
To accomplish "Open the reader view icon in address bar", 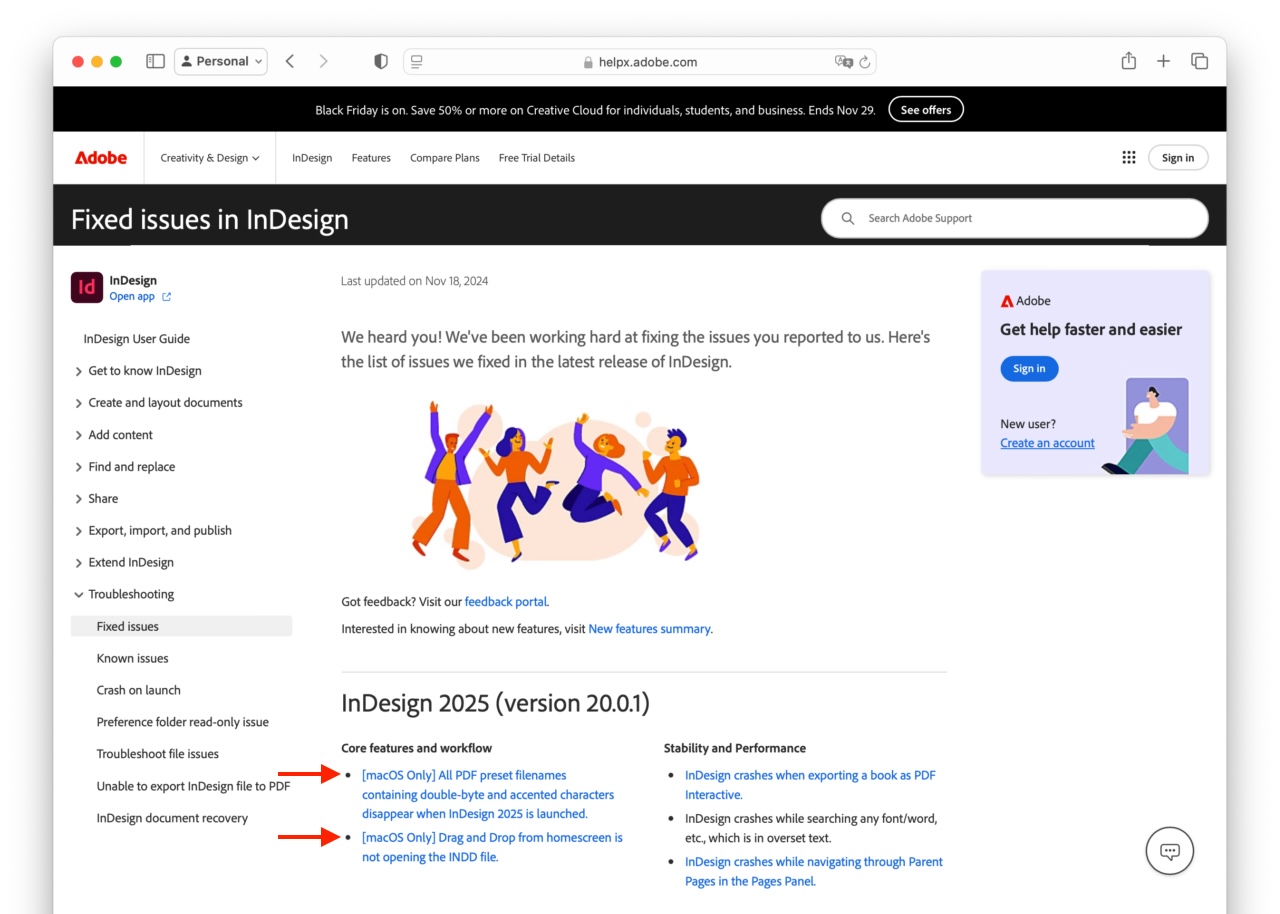I will [417, 61].
